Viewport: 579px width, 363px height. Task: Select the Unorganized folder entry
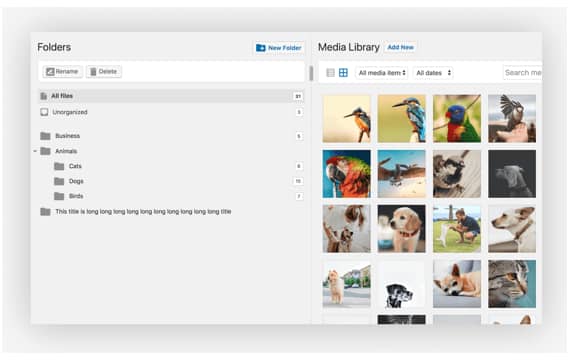pyautogui.click(x=171, y=112)
